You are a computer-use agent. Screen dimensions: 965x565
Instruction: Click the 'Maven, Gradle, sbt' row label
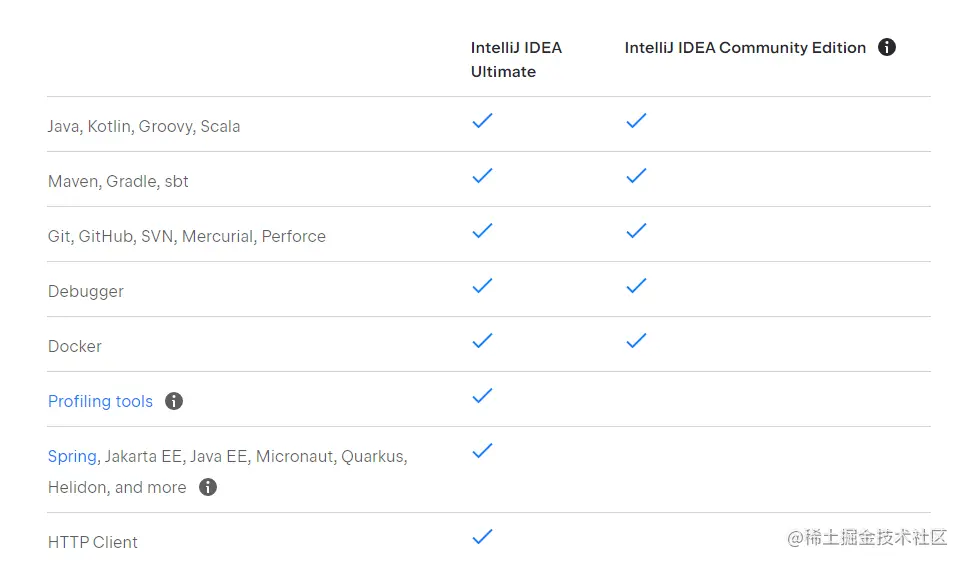point(118,181)
